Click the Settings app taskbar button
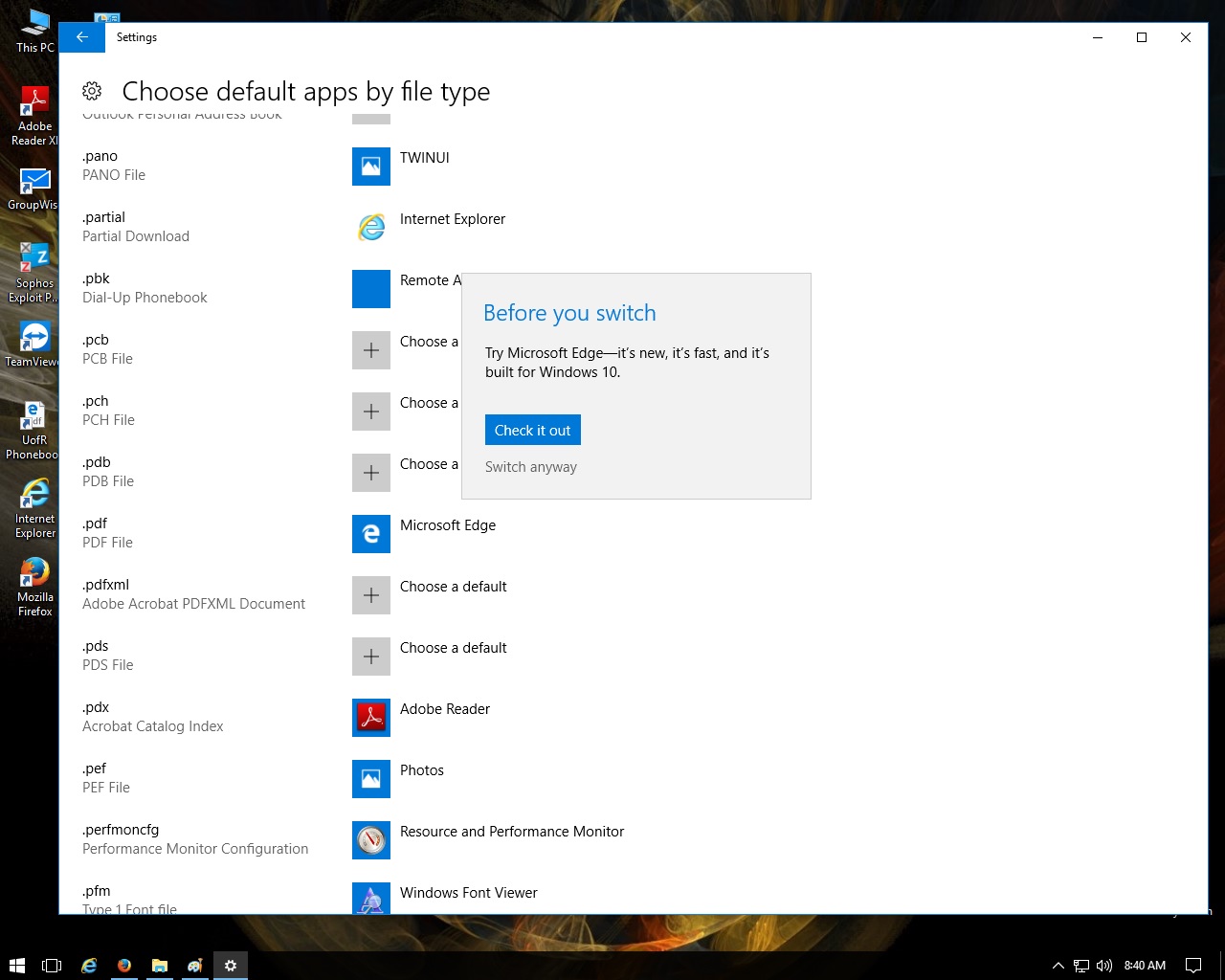Viewport: 1225px width, 980px height. (x=231, y=966)
